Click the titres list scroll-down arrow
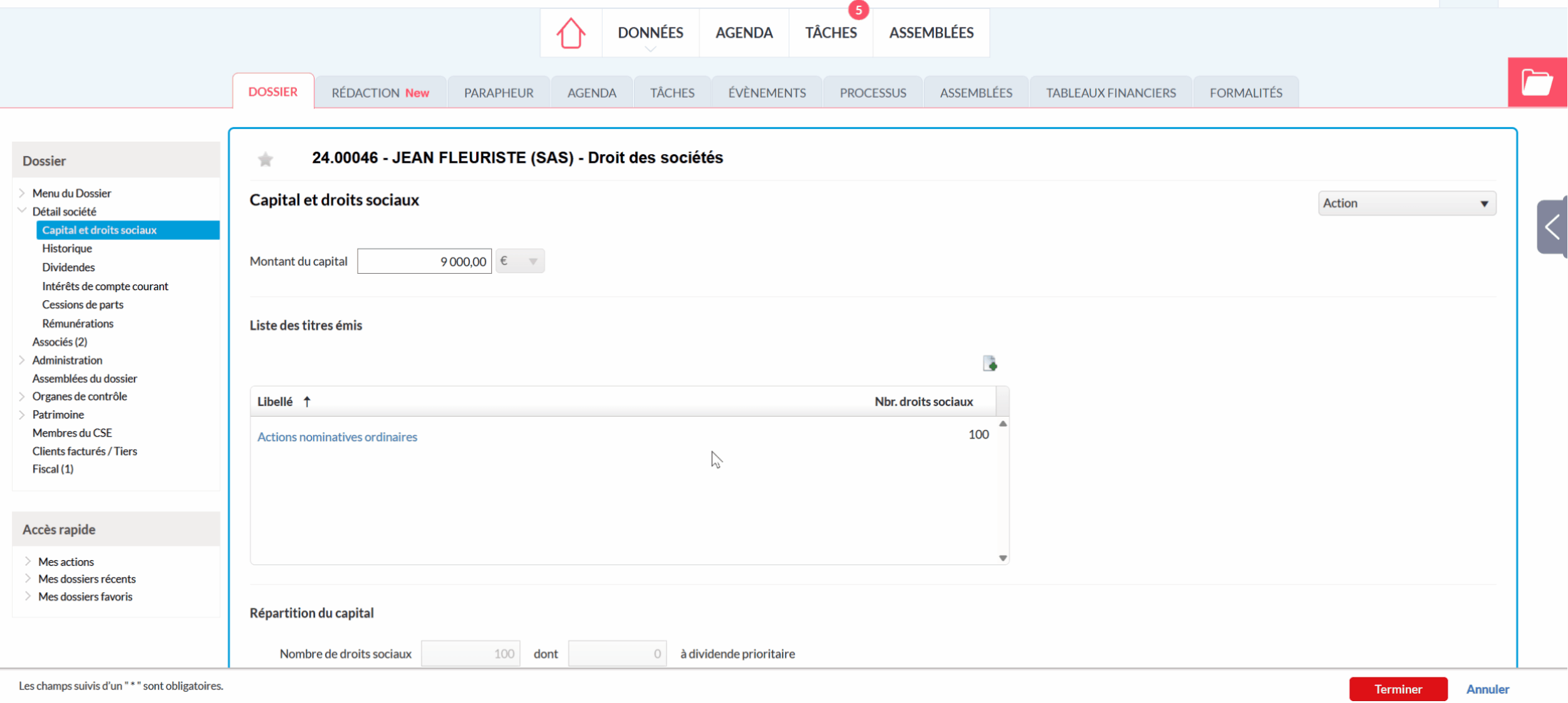Viewport: 1568px width, 703px height. [1002, 558]
